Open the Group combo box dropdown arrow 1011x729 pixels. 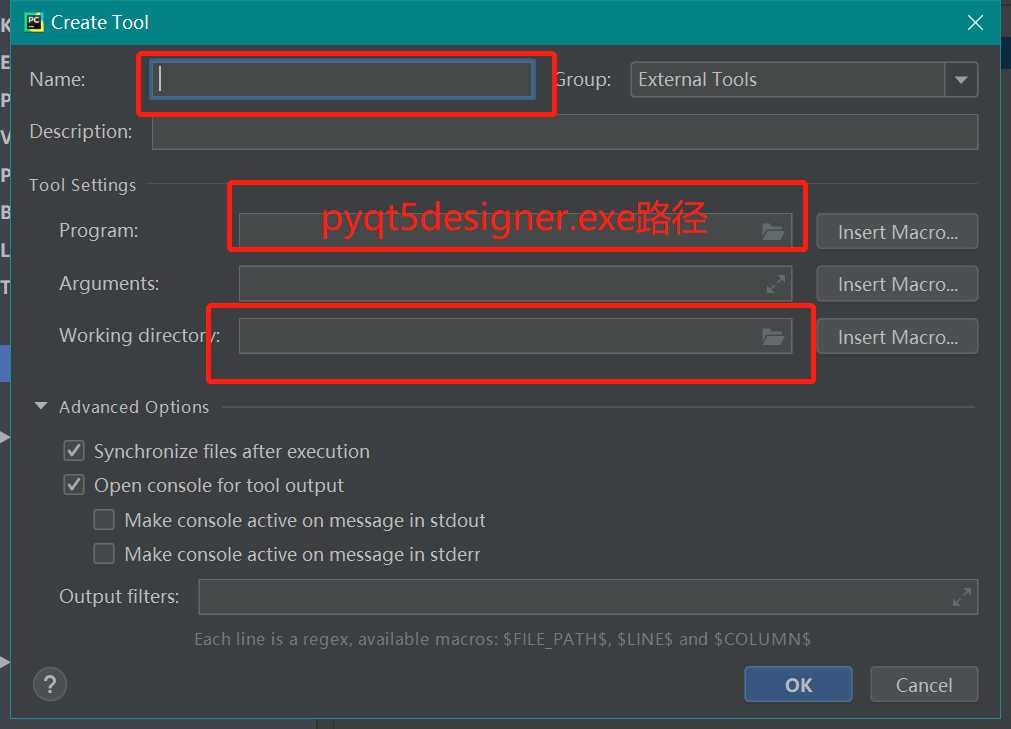[x=961, y=80]
